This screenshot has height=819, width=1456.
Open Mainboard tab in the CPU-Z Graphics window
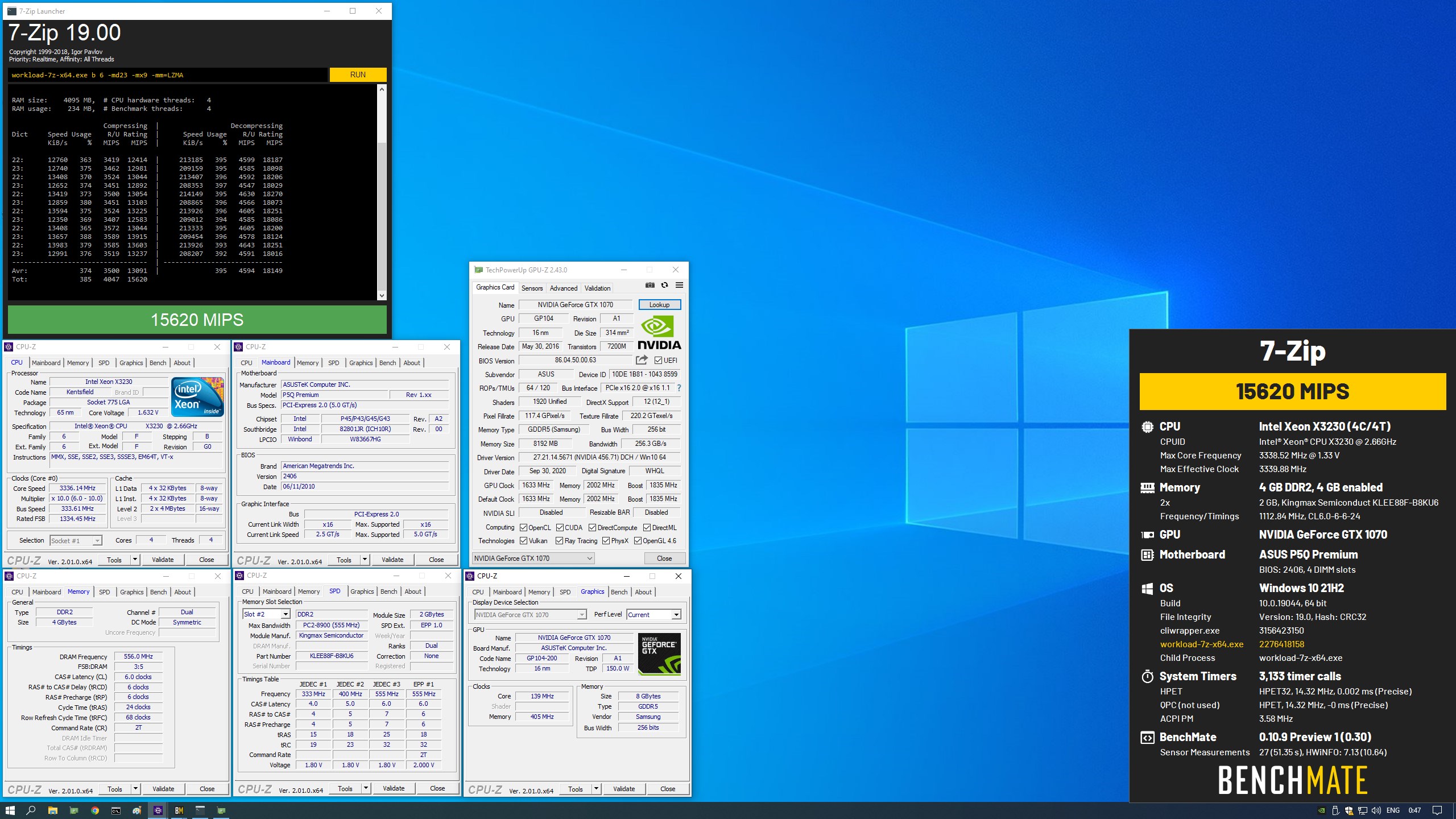[507, 592]
